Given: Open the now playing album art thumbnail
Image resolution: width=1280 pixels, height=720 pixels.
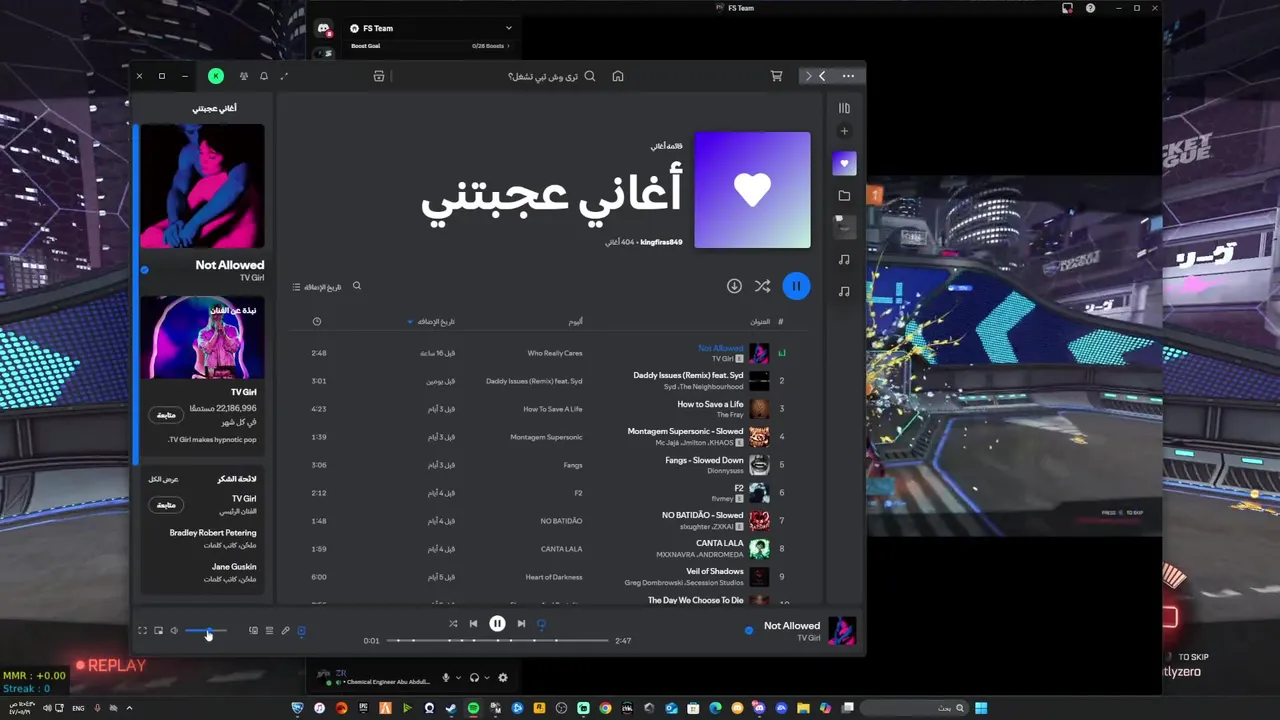Looking at the screenshot, I should click(842, 631).
